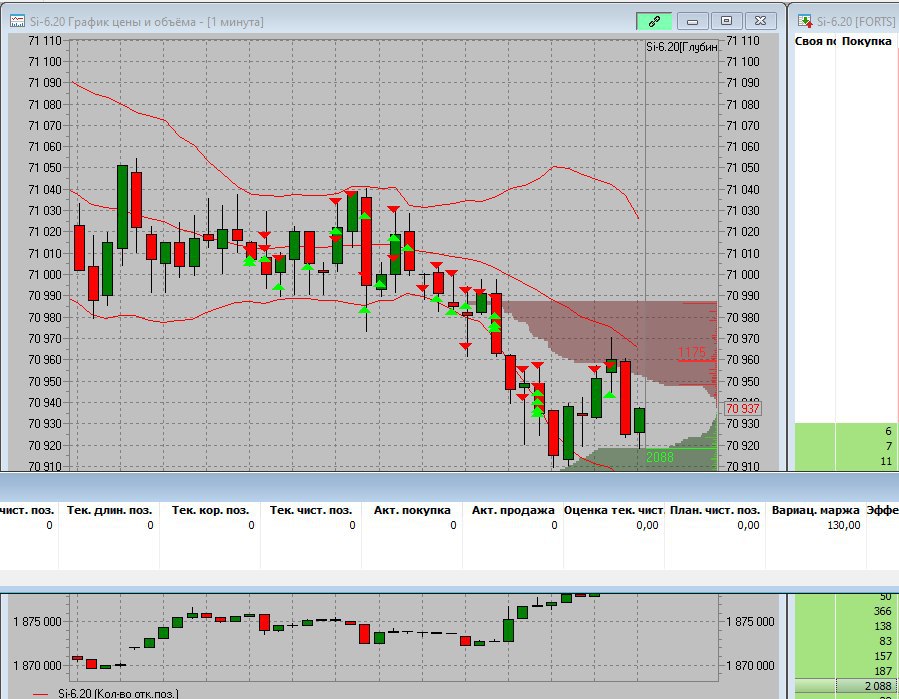899x699 pixels.
Task: Select the order book row with volume 138
Action: (x=844, y=626)
